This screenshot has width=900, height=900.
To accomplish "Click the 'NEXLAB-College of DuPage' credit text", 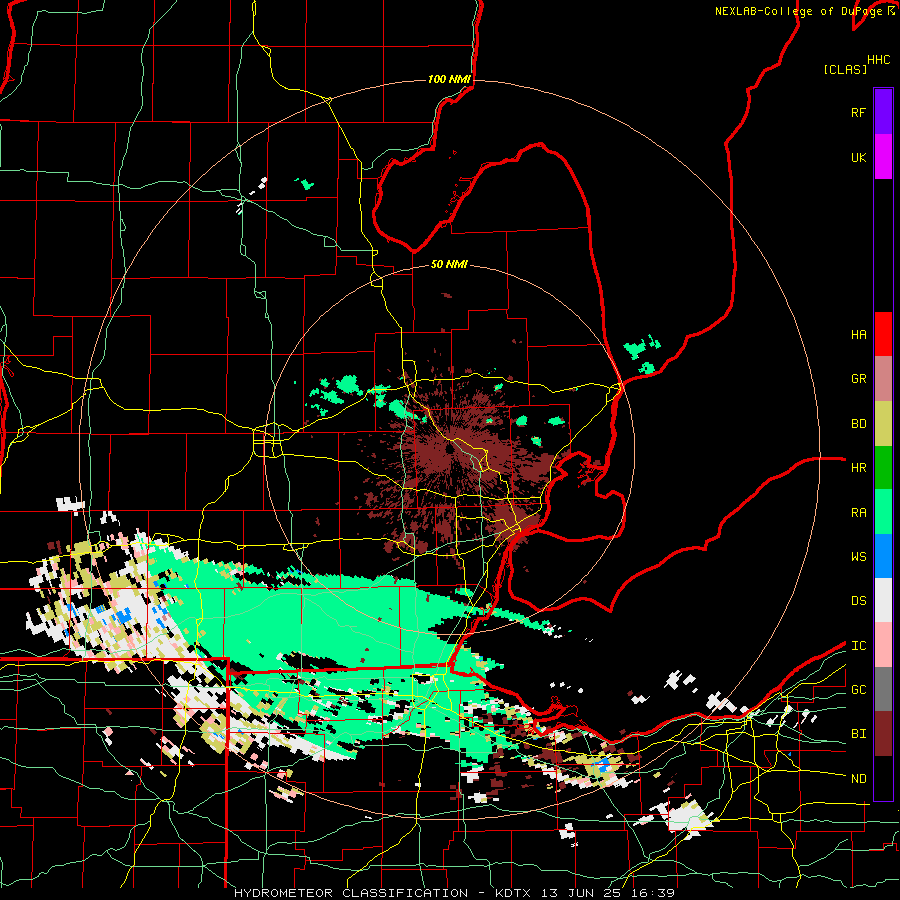I will (x=798, y=11).
